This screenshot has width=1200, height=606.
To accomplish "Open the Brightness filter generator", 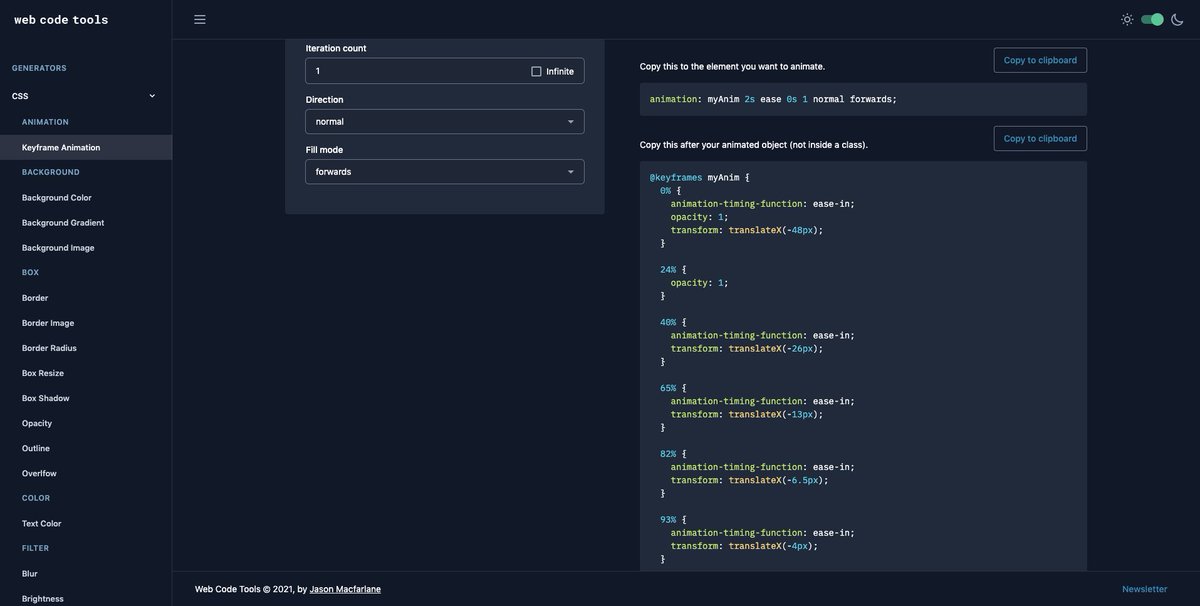I will click(x=43, y=599).
